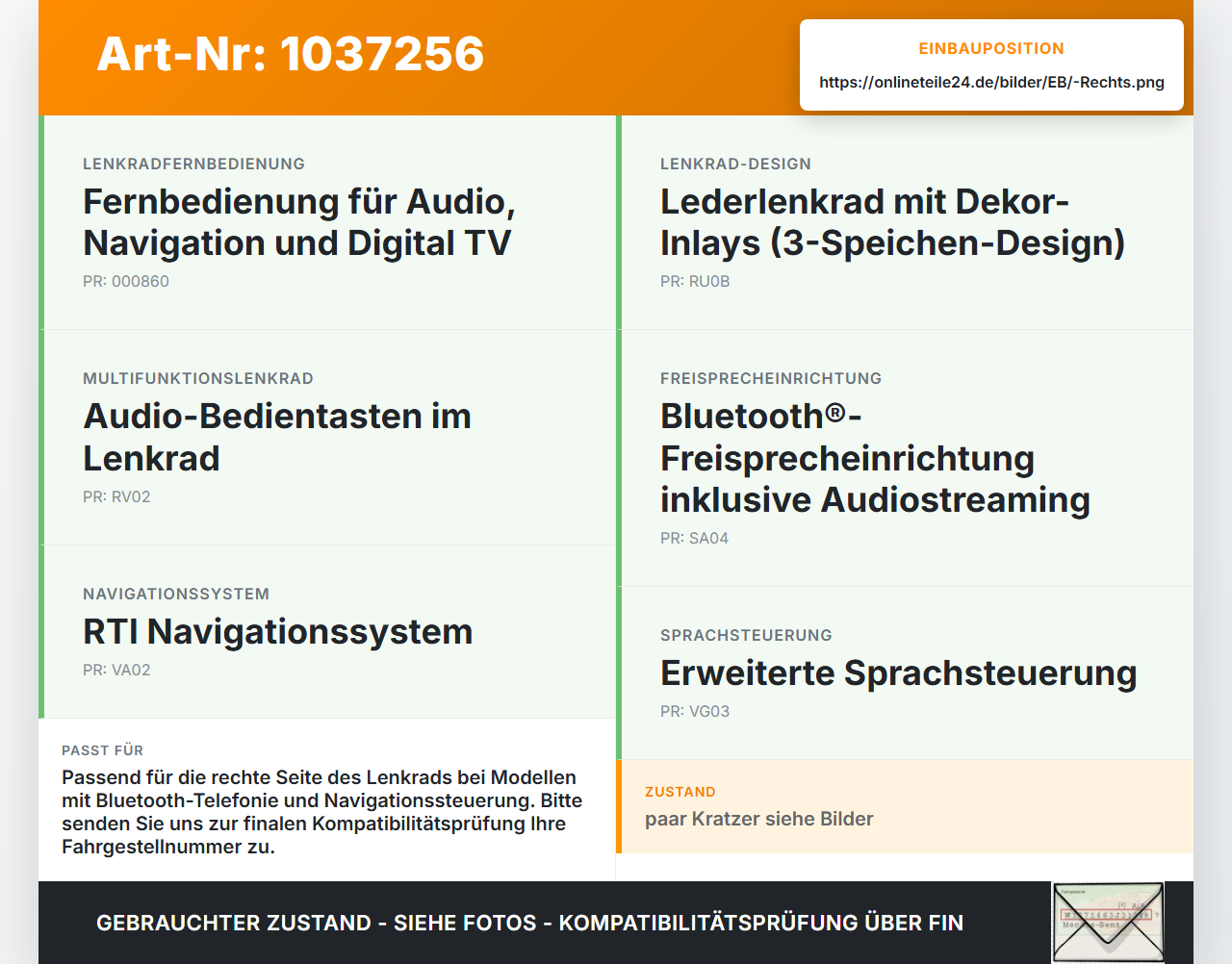Select the Erweiterte Sprachsteuerung title
The width and height of the screenshot is (1232, 964).
tap(899, 673)
